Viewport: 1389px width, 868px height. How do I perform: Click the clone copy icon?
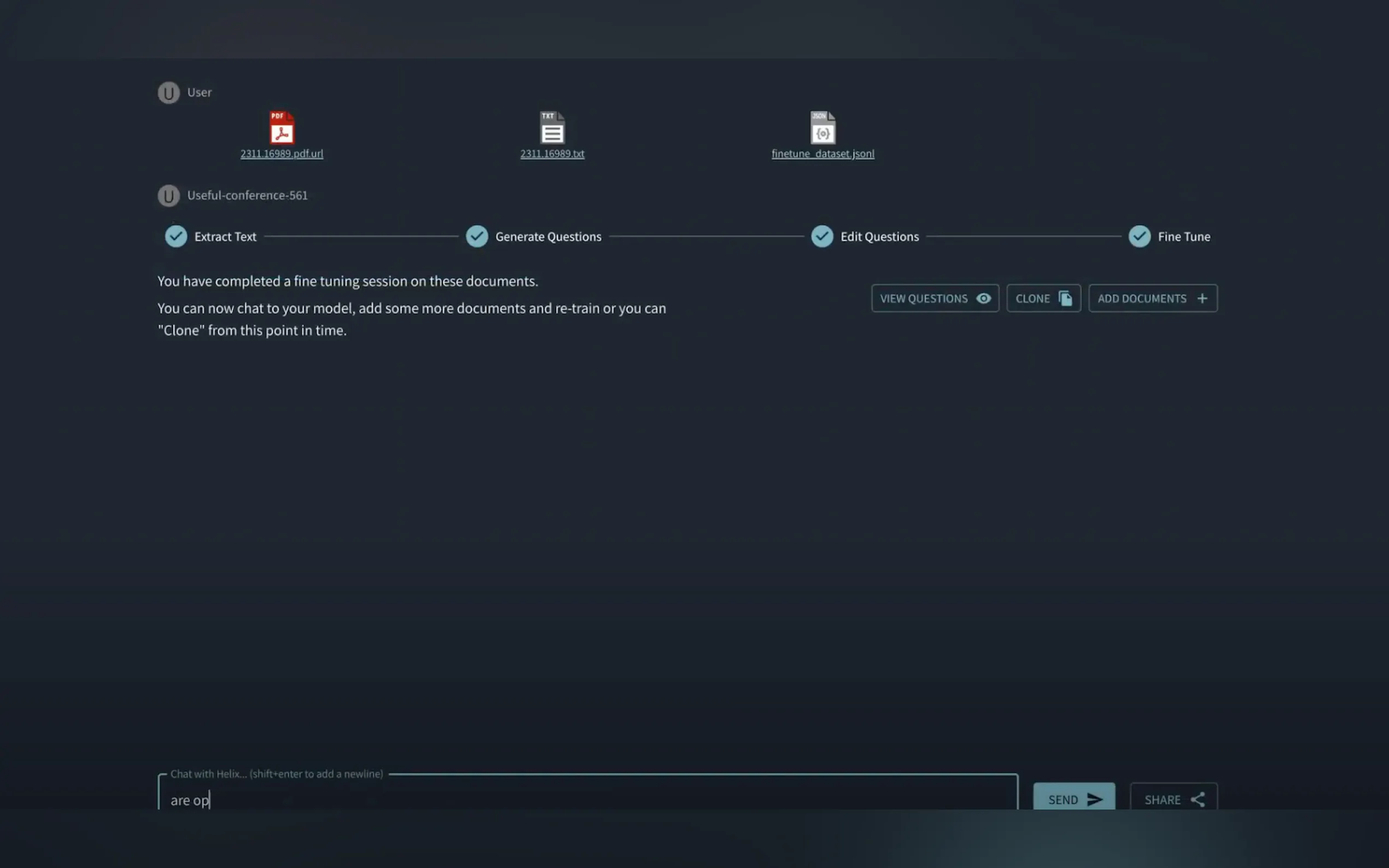click(1065, 298)
